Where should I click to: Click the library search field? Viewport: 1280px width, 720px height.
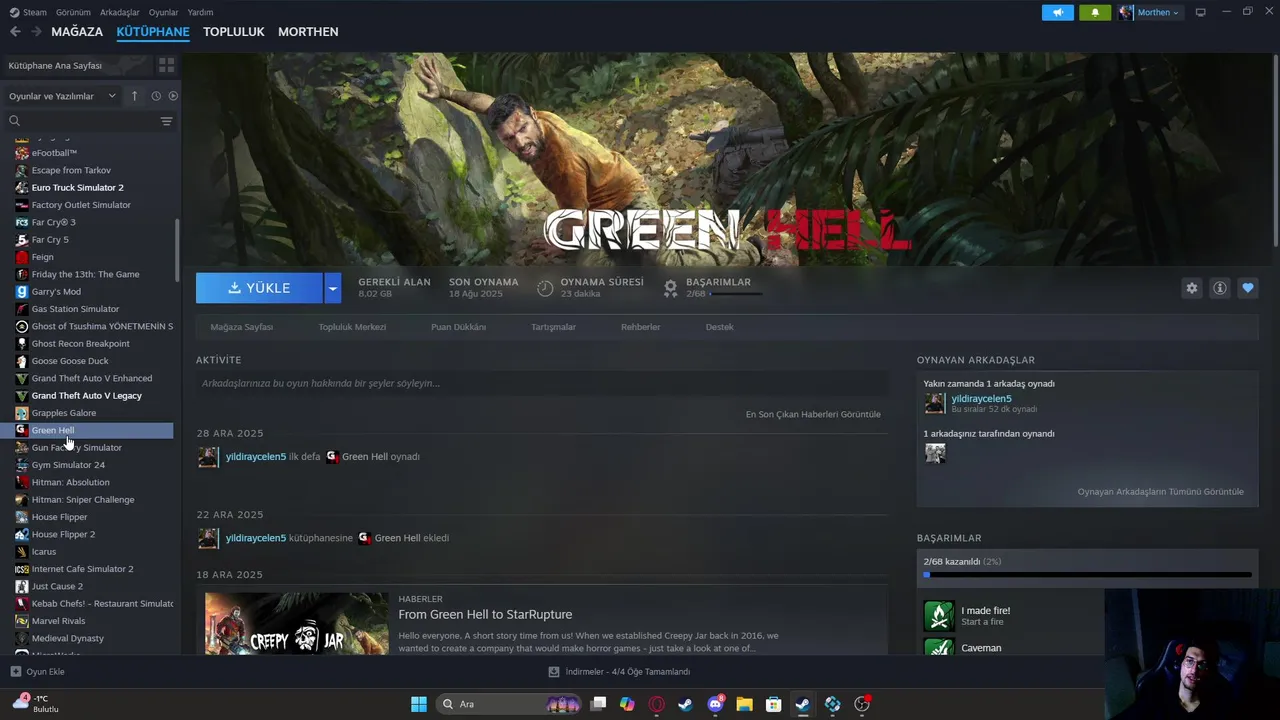coord(82,121)
